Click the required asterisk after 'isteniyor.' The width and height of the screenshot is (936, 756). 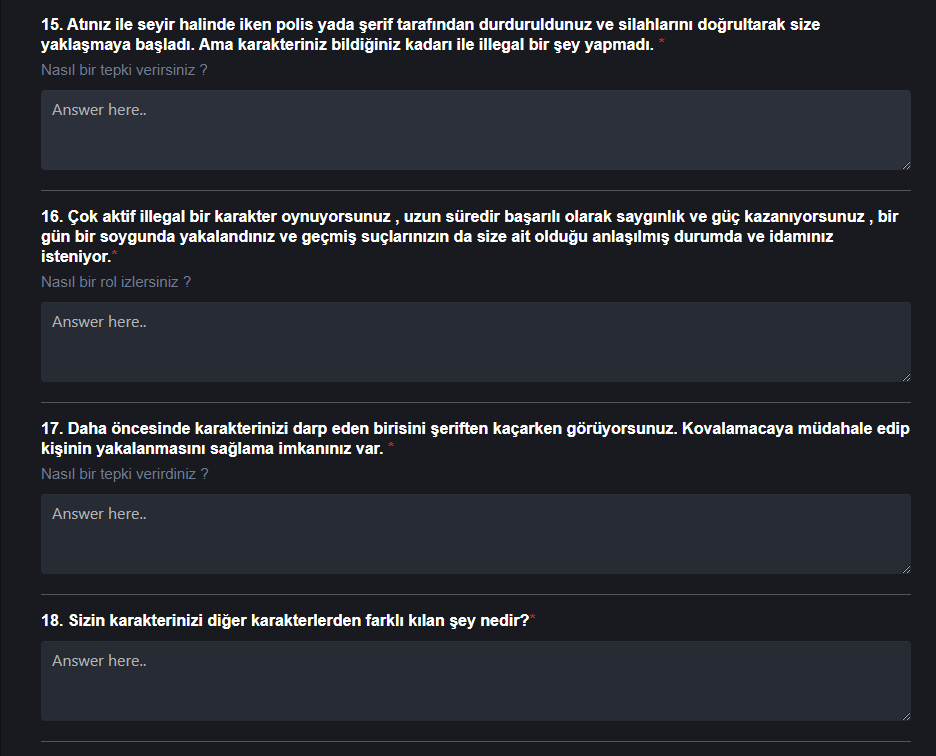click(x=115, y=253)
